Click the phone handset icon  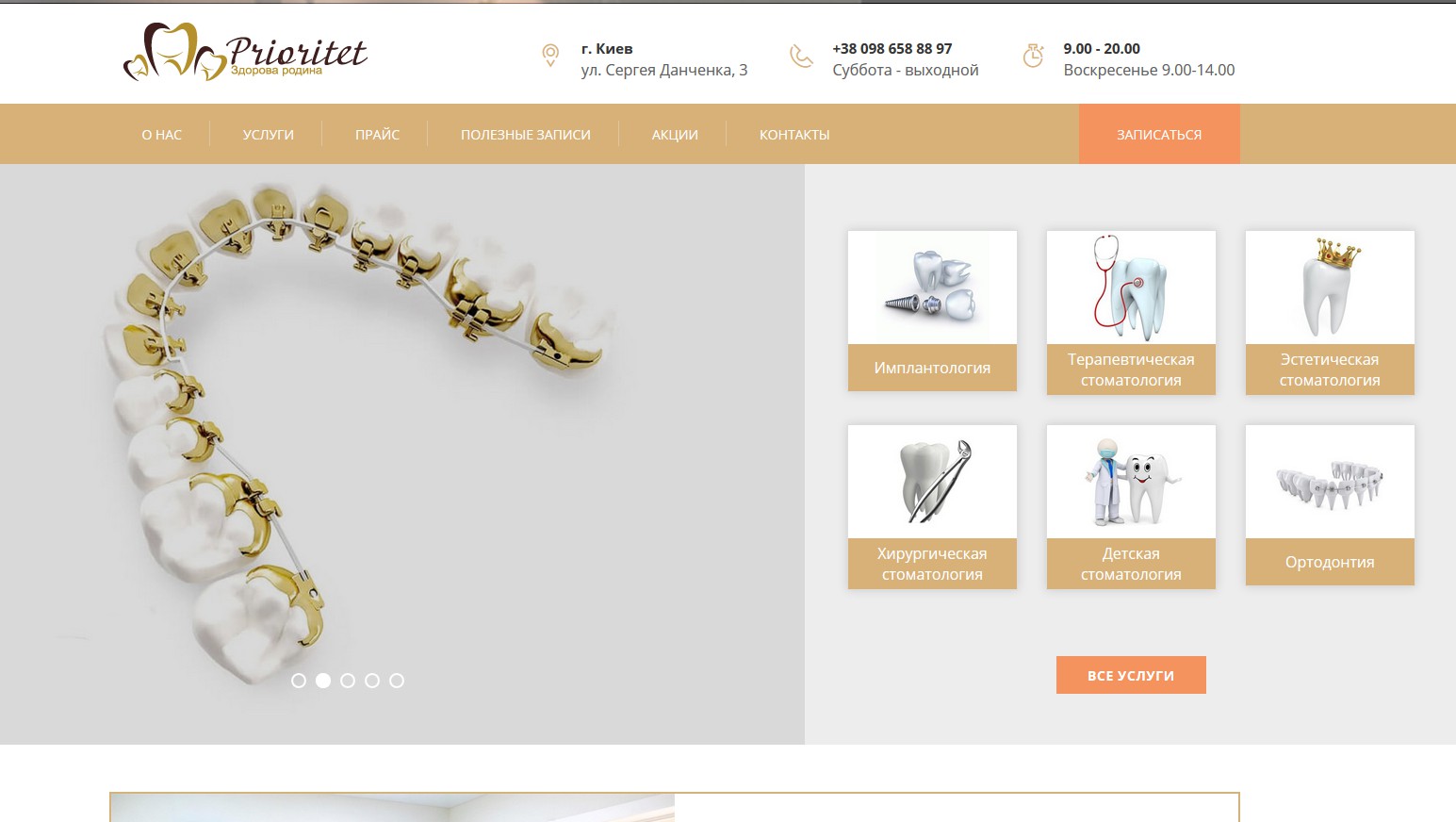tap(801, 56)
